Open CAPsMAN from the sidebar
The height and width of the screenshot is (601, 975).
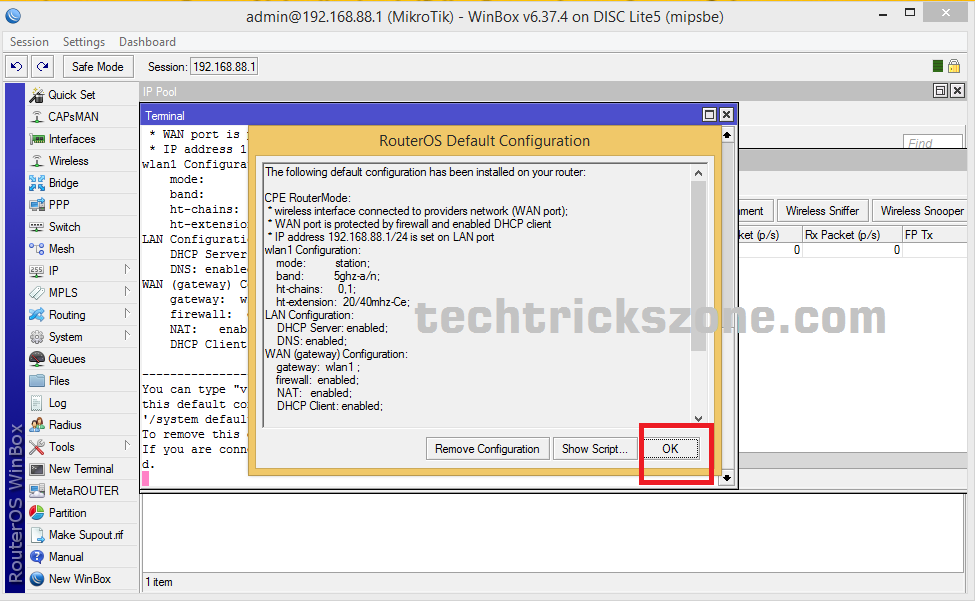[x=73, y=117]
